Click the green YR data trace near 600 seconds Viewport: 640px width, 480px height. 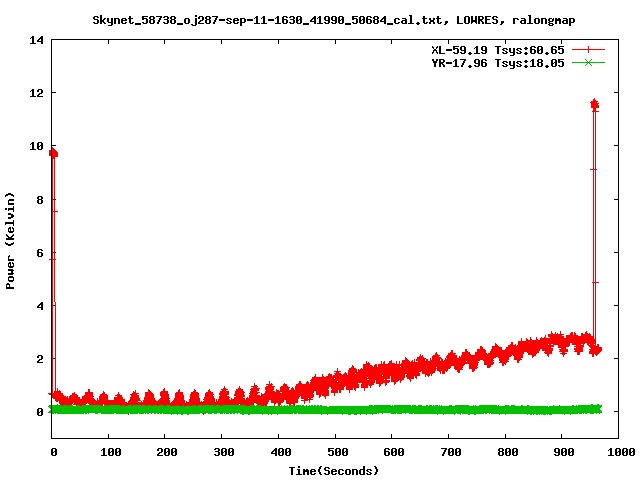[392, 409]
